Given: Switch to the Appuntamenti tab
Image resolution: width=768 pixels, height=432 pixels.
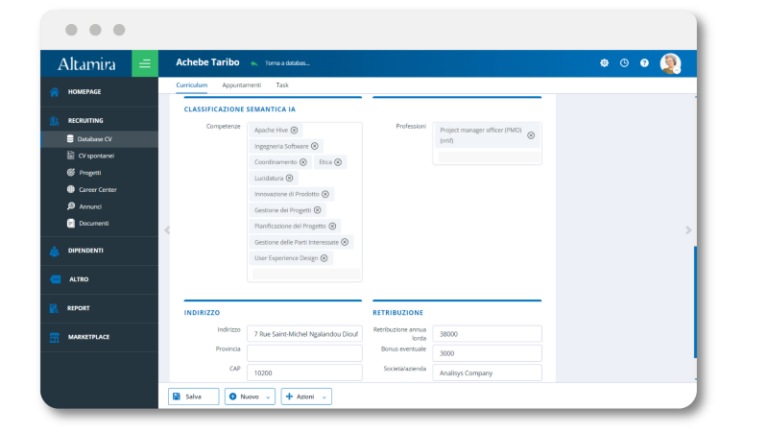Looking at the screenshot, I should coord(241,85).
